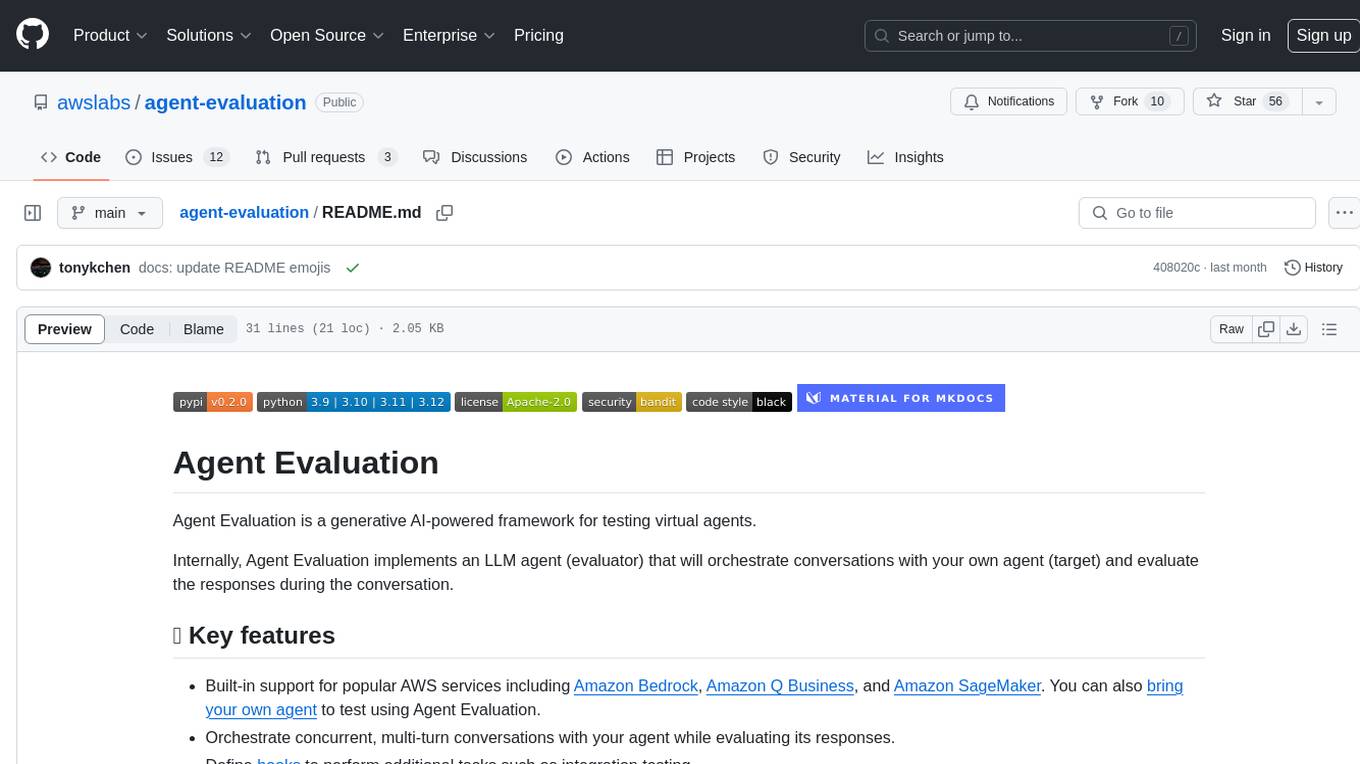Open tonykchen's avatar

41,268
